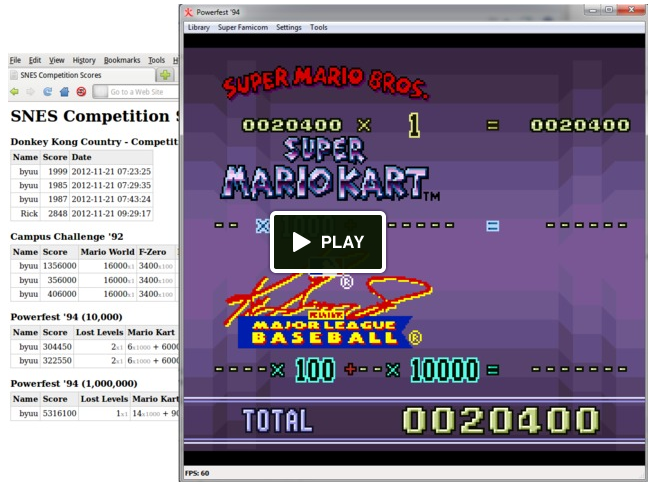Open the Settings menu in Powerfest '94
657x487 pixels.
[x=289, y=27]
